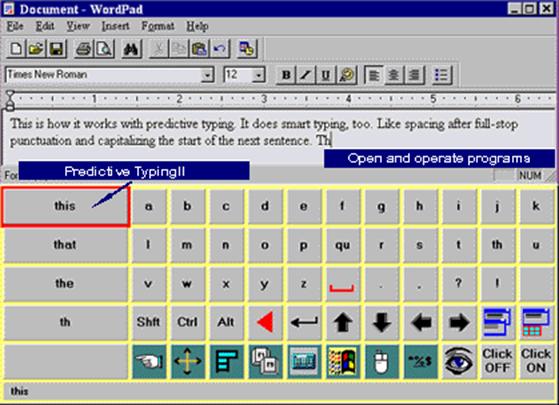Image resolution: width=559 pixels, height=405 pixels.
Task: Click the red backspace triangle key
Action: coord(265,322)
